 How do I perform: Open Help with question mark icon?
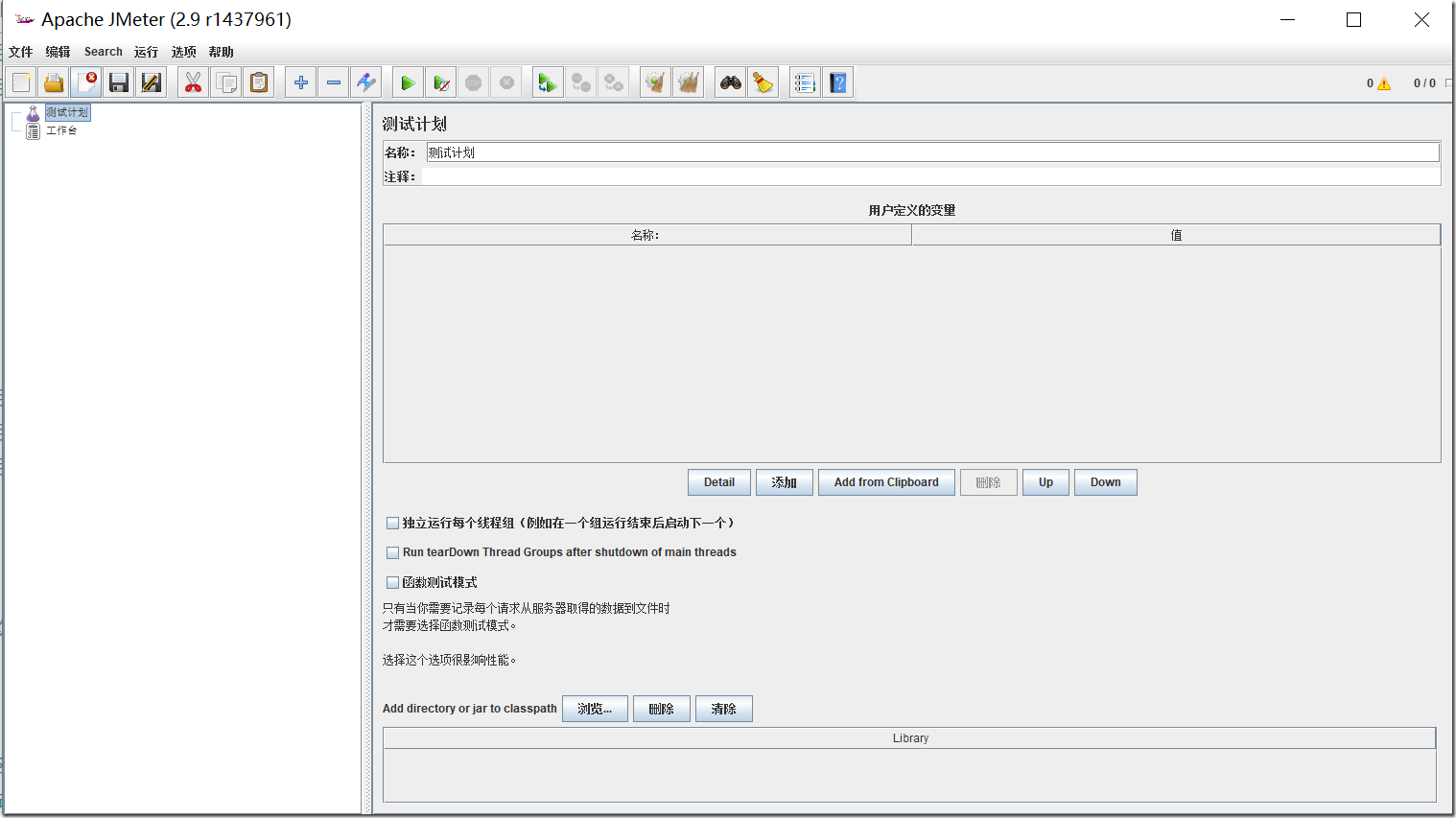pyautogui.click(x=838, y=82)
